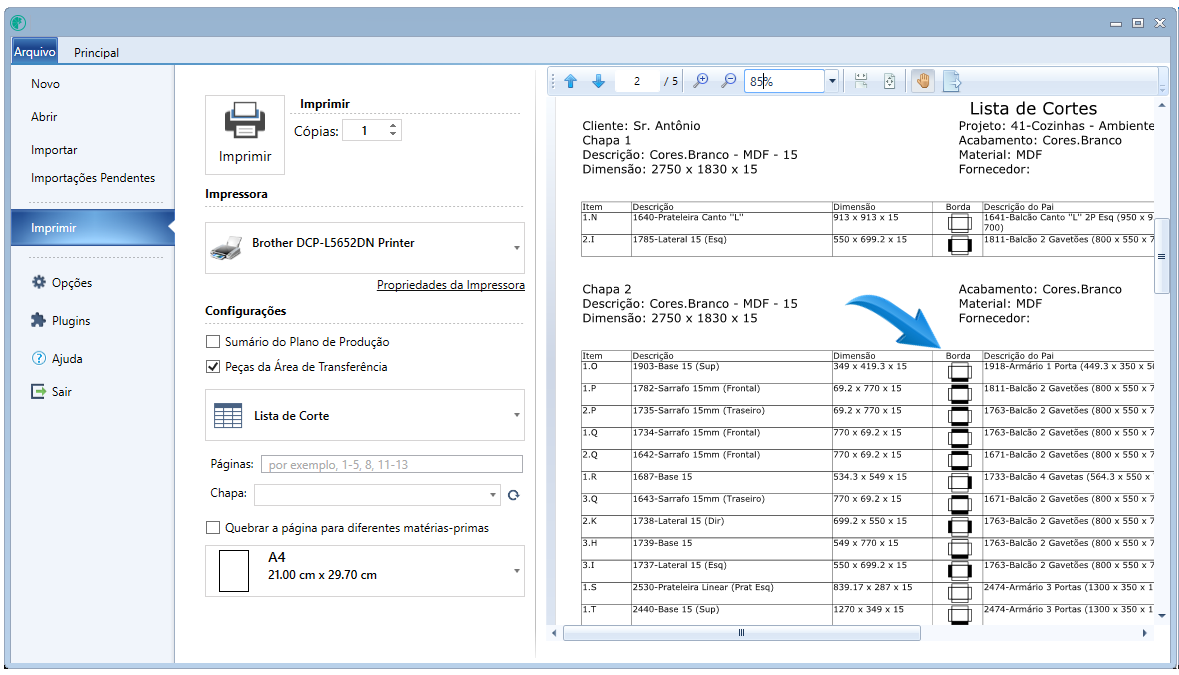The width and height of the screenshot is (1179, 675).
Task: Refresh the Chapa list
Action: pos(514,495)
